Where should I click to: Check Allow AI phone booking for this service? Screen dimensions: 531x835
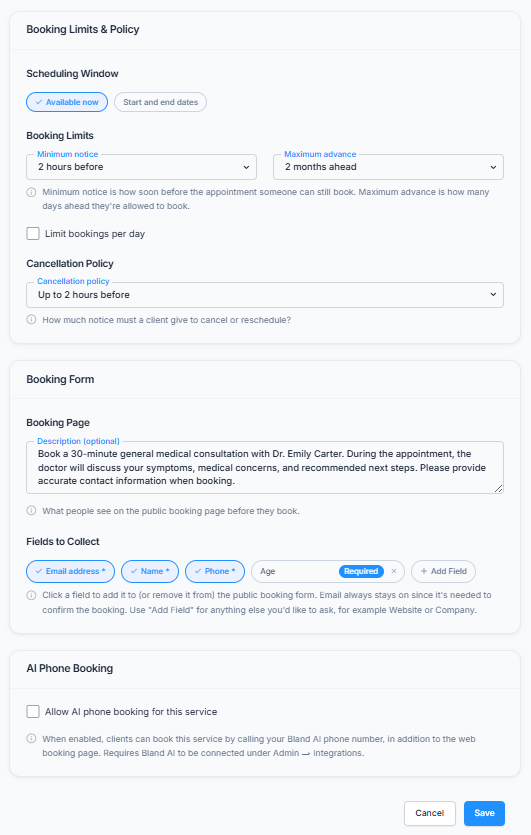(33, 711)
